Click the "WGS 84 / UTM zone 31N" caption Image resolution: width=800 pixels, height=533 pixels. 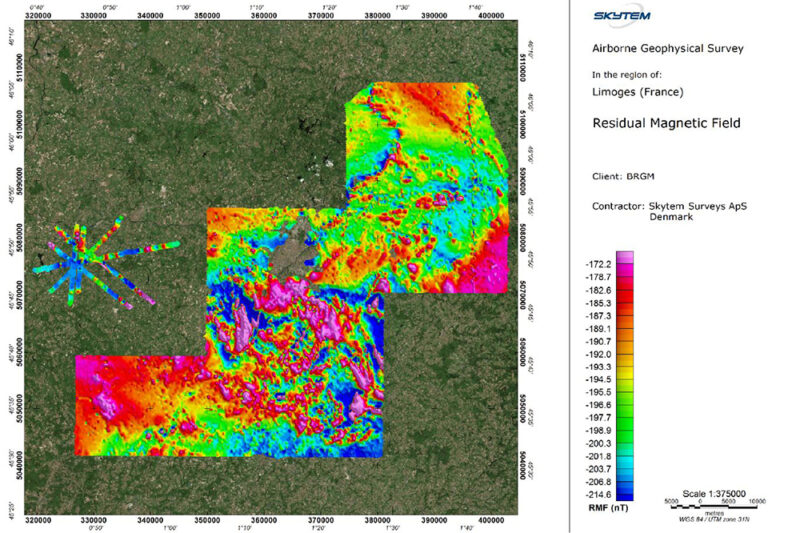coord(714,519)
